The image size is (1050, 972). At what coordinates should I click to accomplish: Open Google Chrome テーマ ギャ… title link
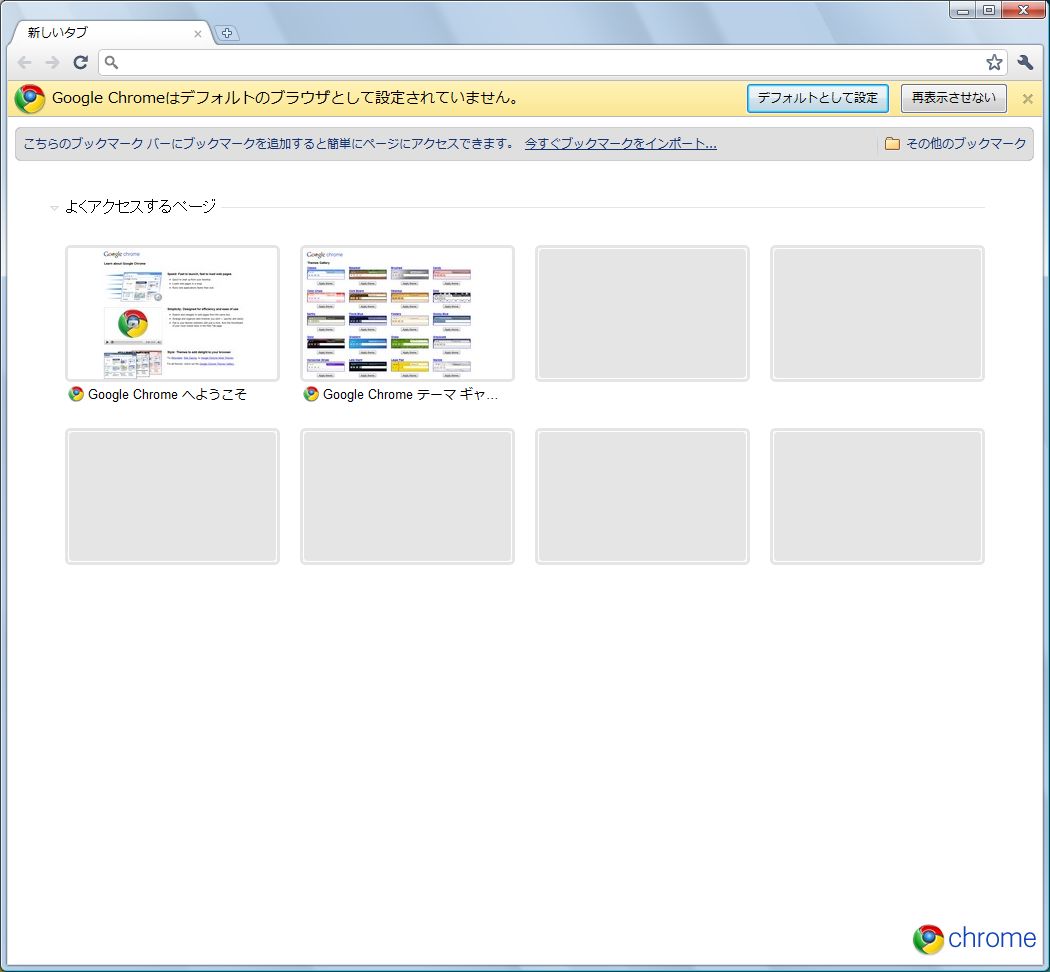coord(410,395)
